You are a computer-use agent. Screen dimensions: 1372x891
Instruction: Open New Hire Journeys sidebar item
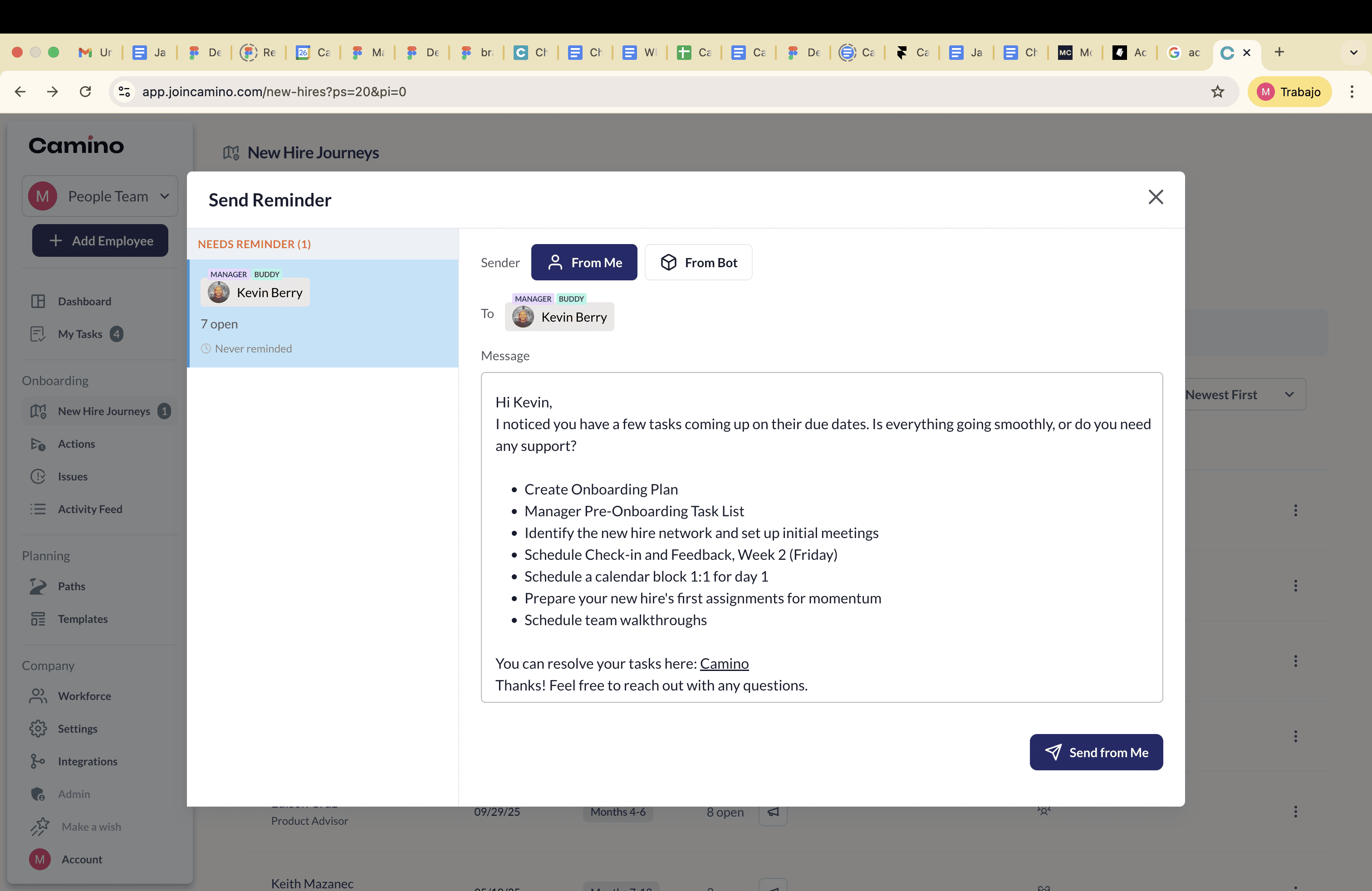[100, 411]
